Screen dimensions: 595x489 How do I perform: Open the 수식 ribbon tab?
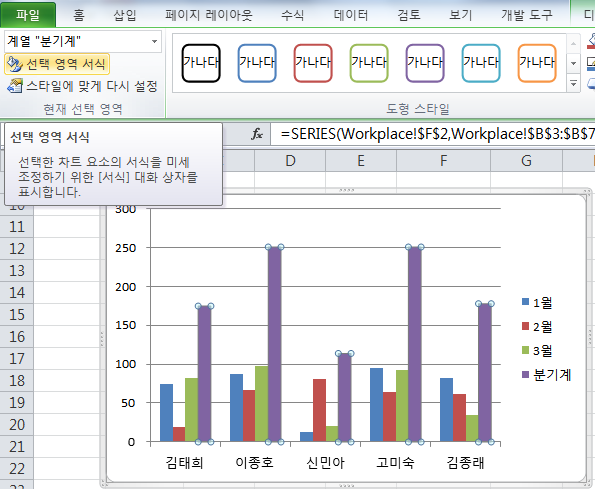(x=292, y=15)
